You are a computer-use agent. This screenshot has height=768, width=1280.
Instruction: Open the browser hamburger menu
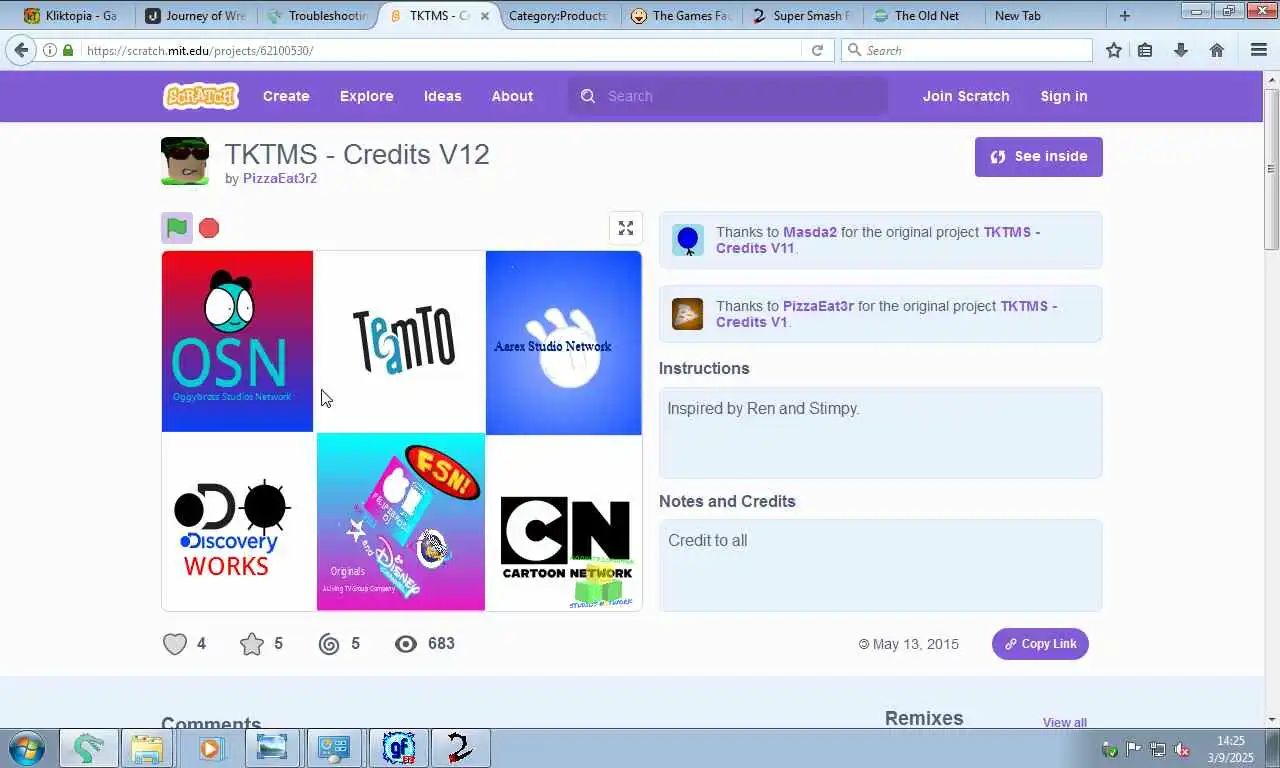pyautogui.click(x=1259, y=50)
